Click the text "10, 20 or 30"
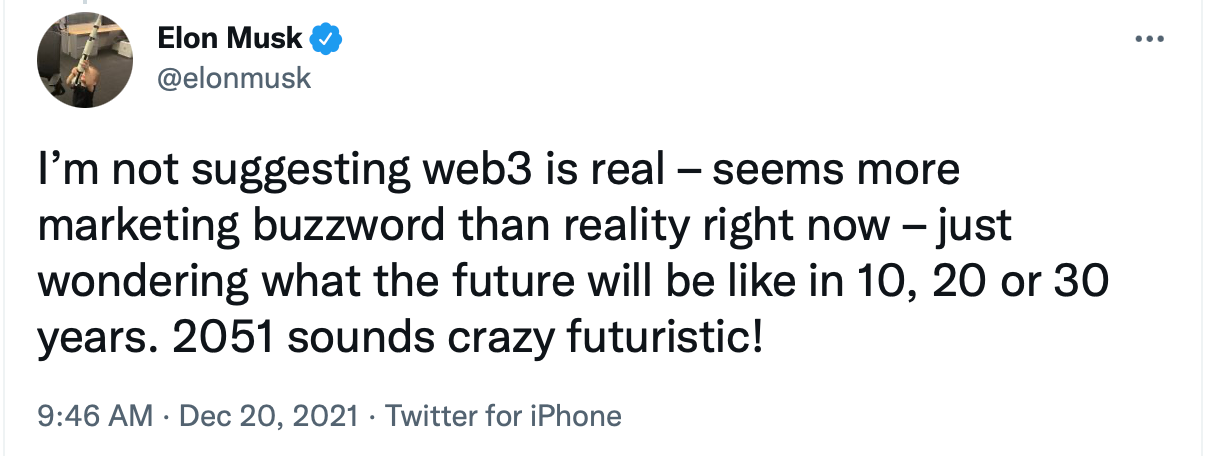 (983, 284)
